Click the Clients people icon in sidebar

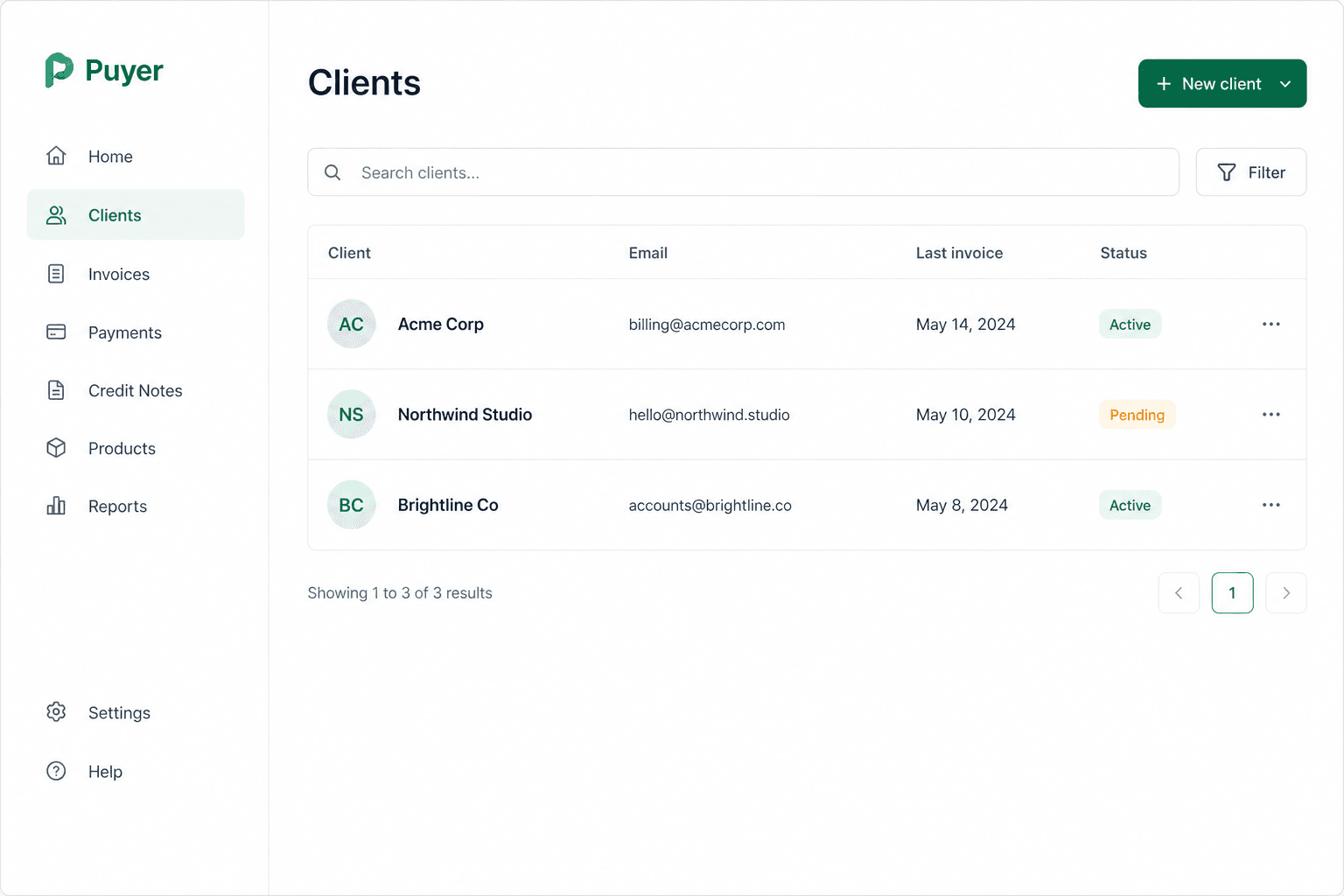[56, 215]
